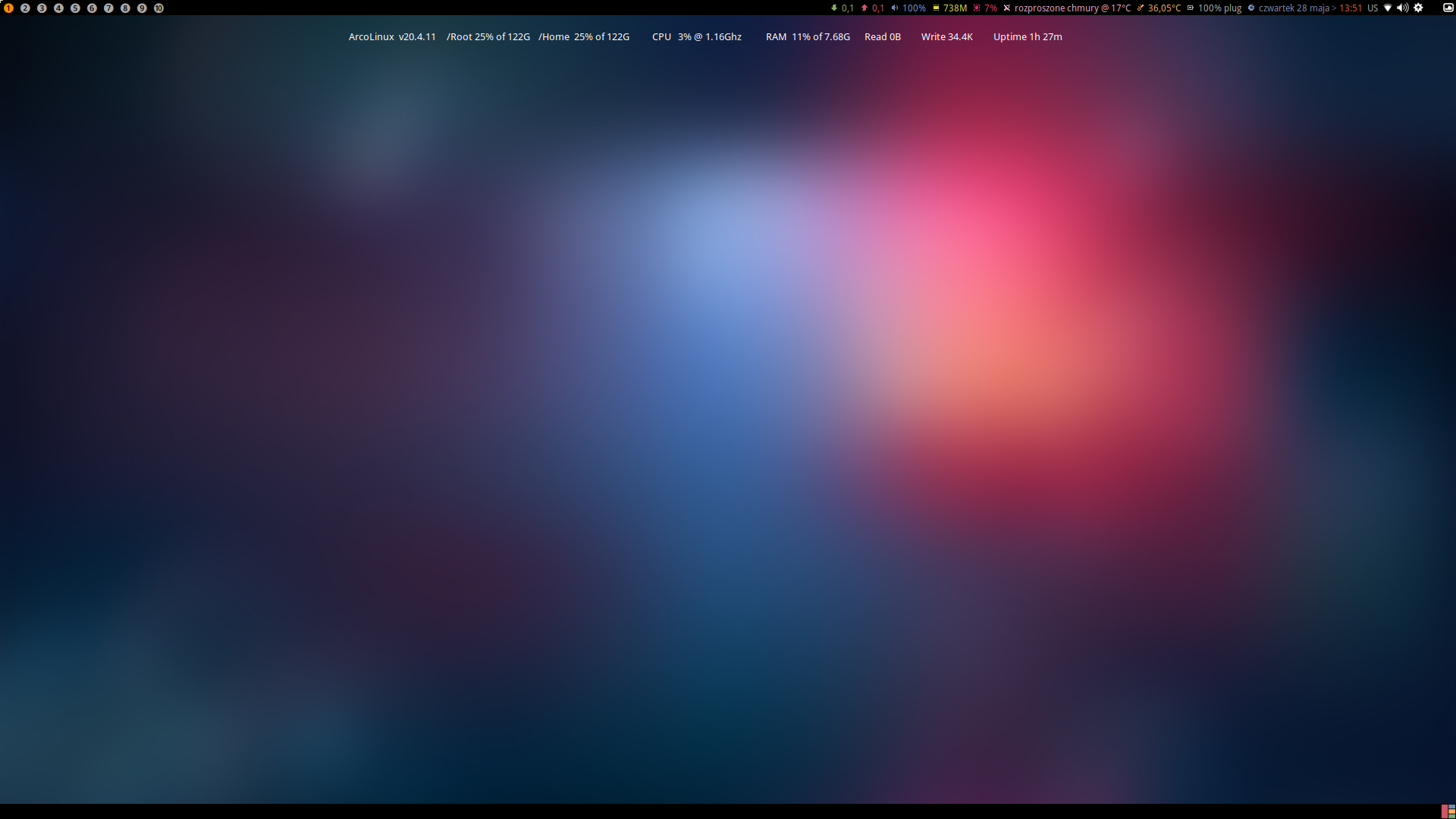Open the tray speaker volume icon
The image size is (1456, 819).
pyautogui.click(x=1402, y=8)
